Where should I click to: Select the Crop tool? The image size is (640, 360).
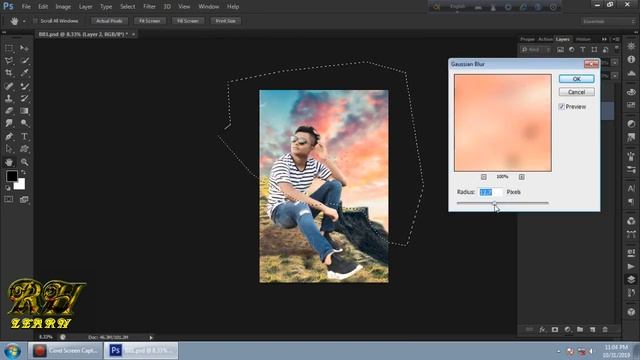[x=9, y=73]
